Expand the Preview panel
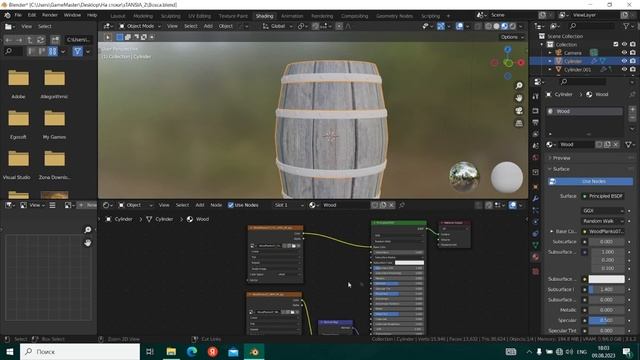Viewport: 640px width, 360px height. tap(562, 158)
